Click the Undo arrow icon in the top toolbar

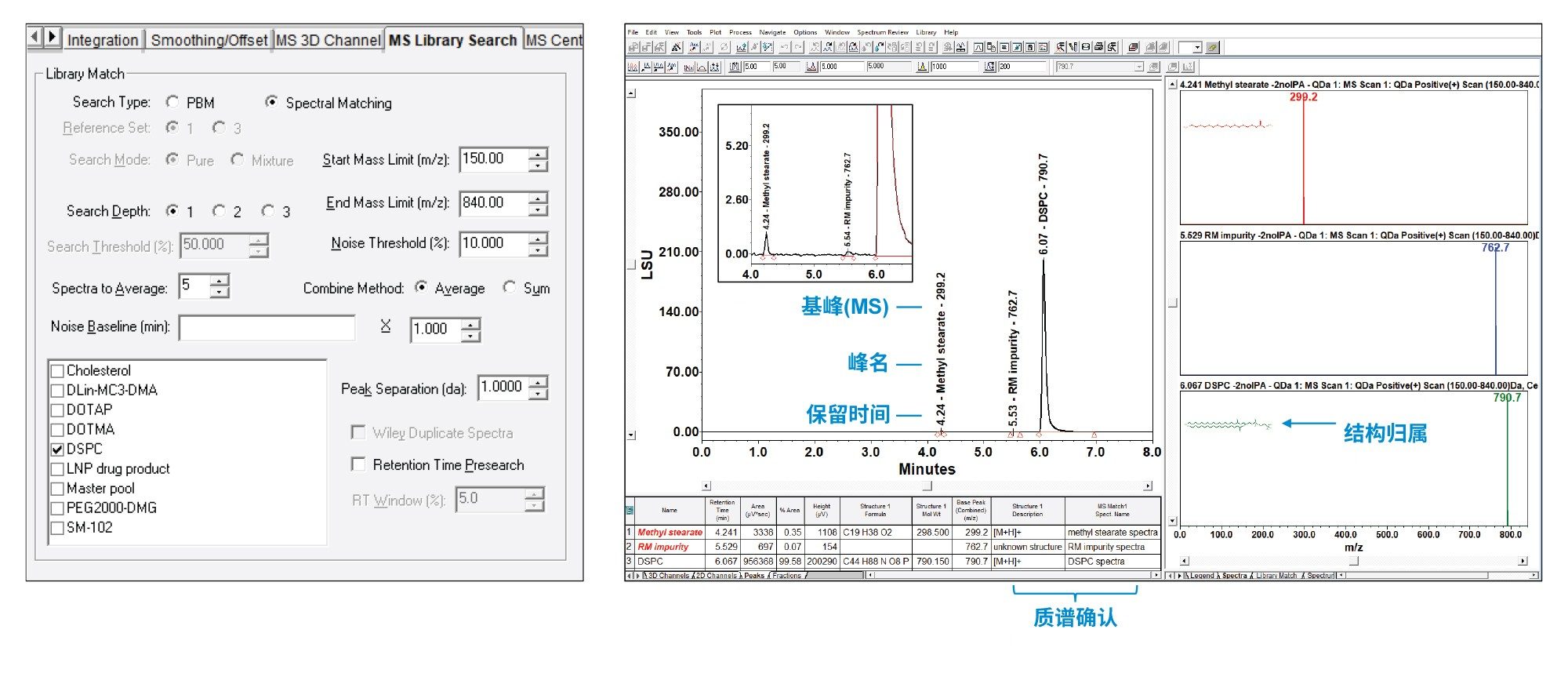785,47
